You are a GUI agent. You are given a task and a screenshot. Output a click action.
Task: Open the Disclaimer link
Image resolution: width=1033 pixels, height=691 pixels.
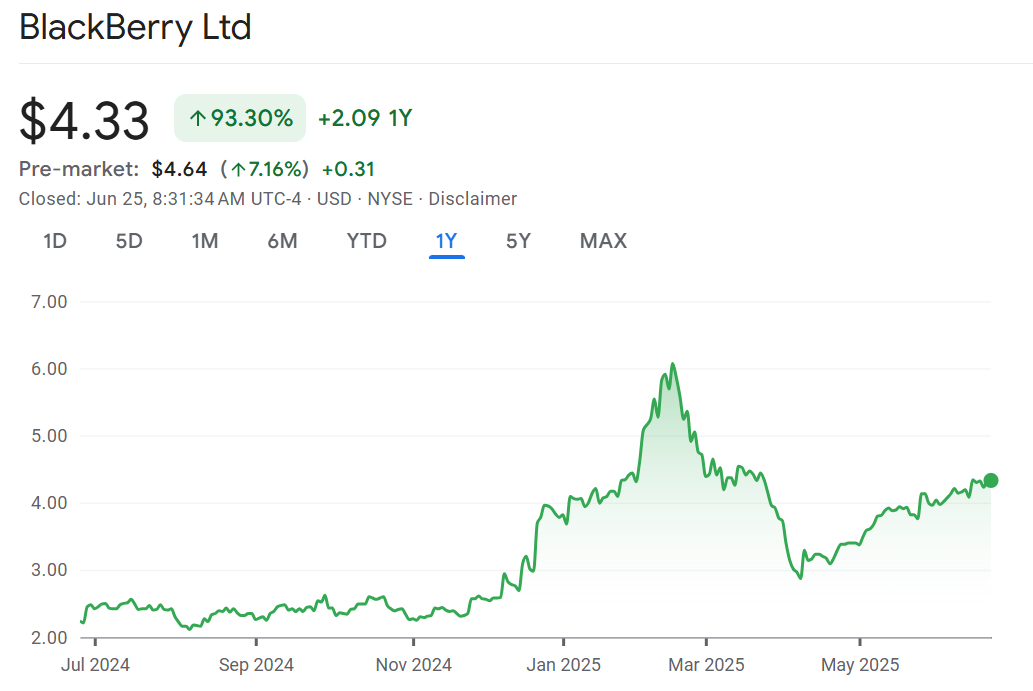473,199
